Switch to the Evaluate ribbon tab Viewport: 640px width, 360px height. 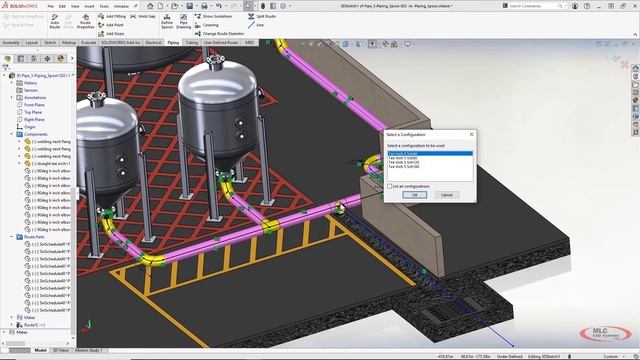[x=89, y=42]
